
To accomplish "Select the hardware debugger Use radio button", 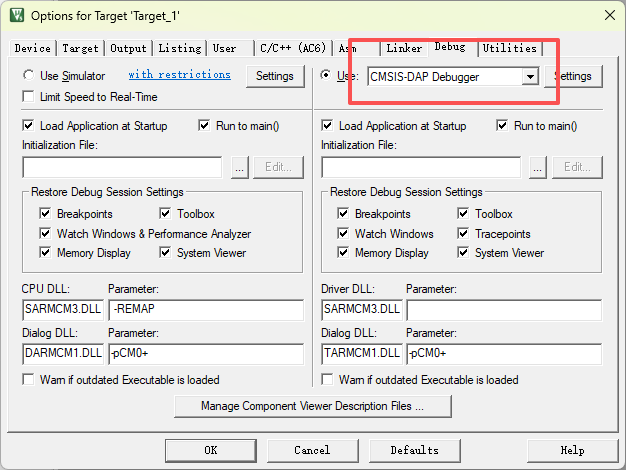I will point(327,76).
